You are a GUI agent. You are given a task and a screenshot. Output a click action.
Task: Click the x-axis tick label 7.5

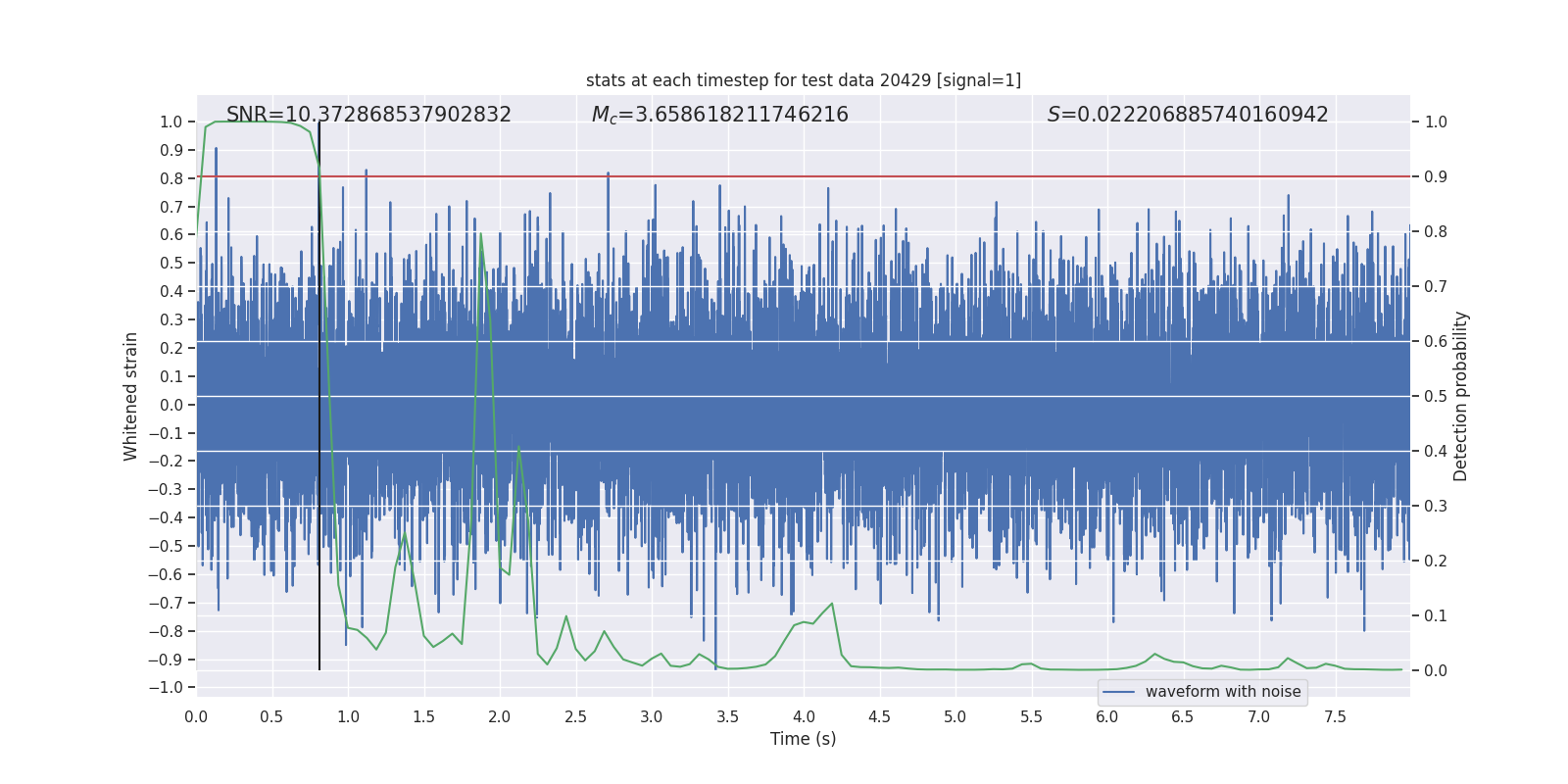(x=1335, y=717)
